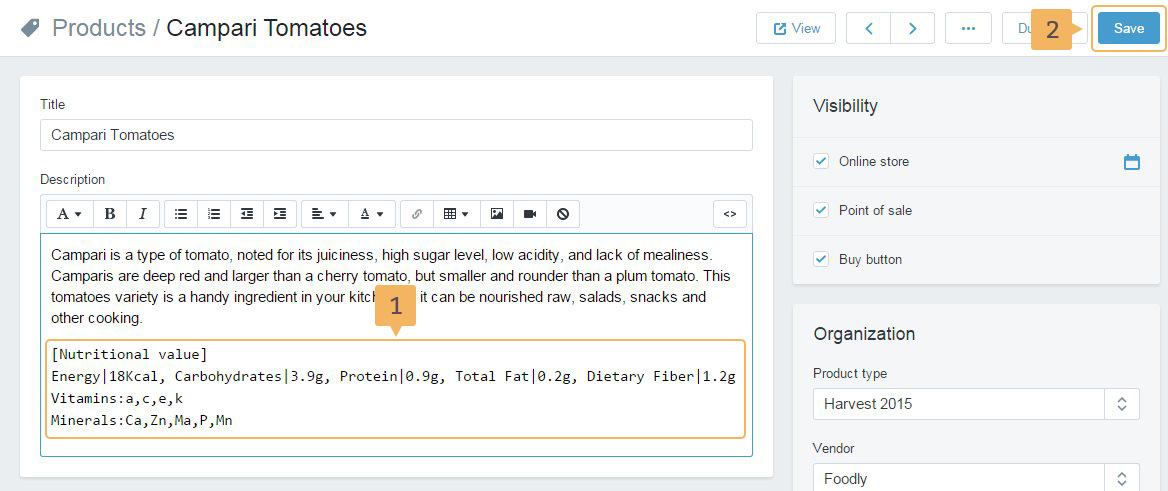Open the calendar icon next to Online store
The height and width of the screenshot is (491, 1168).
(1131, 162)
